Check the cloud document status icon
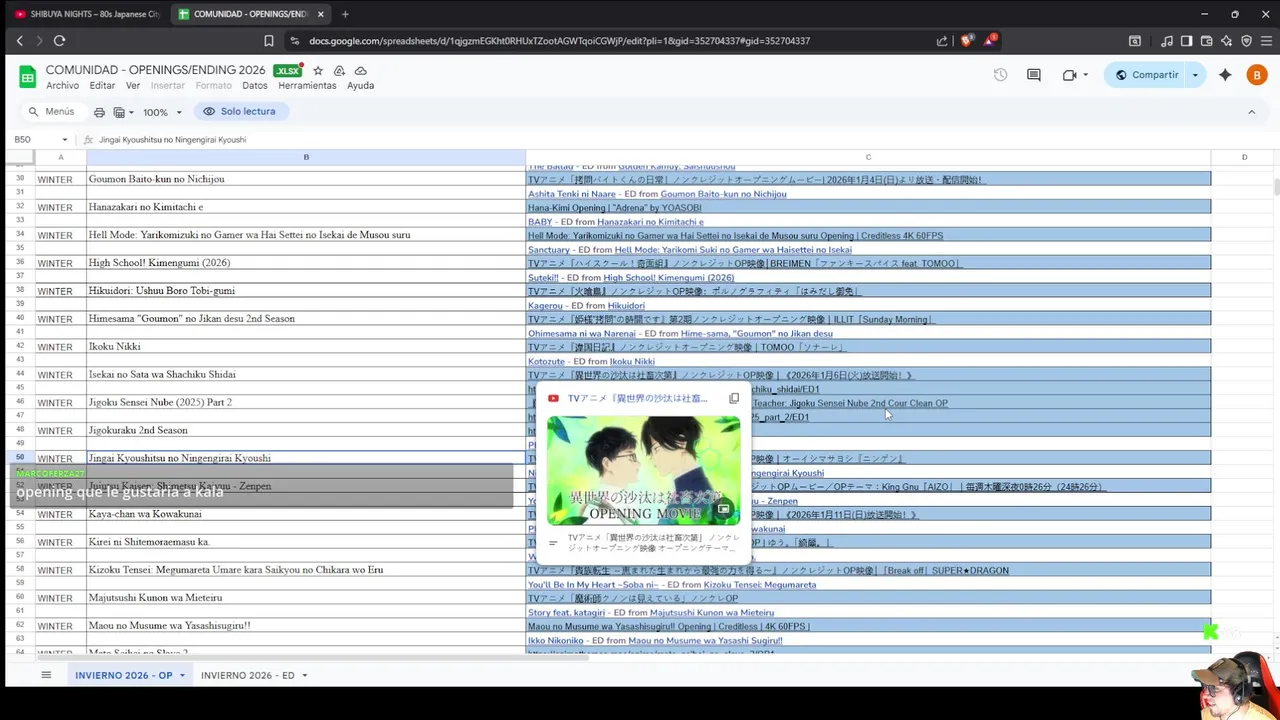 pos(361,71)
